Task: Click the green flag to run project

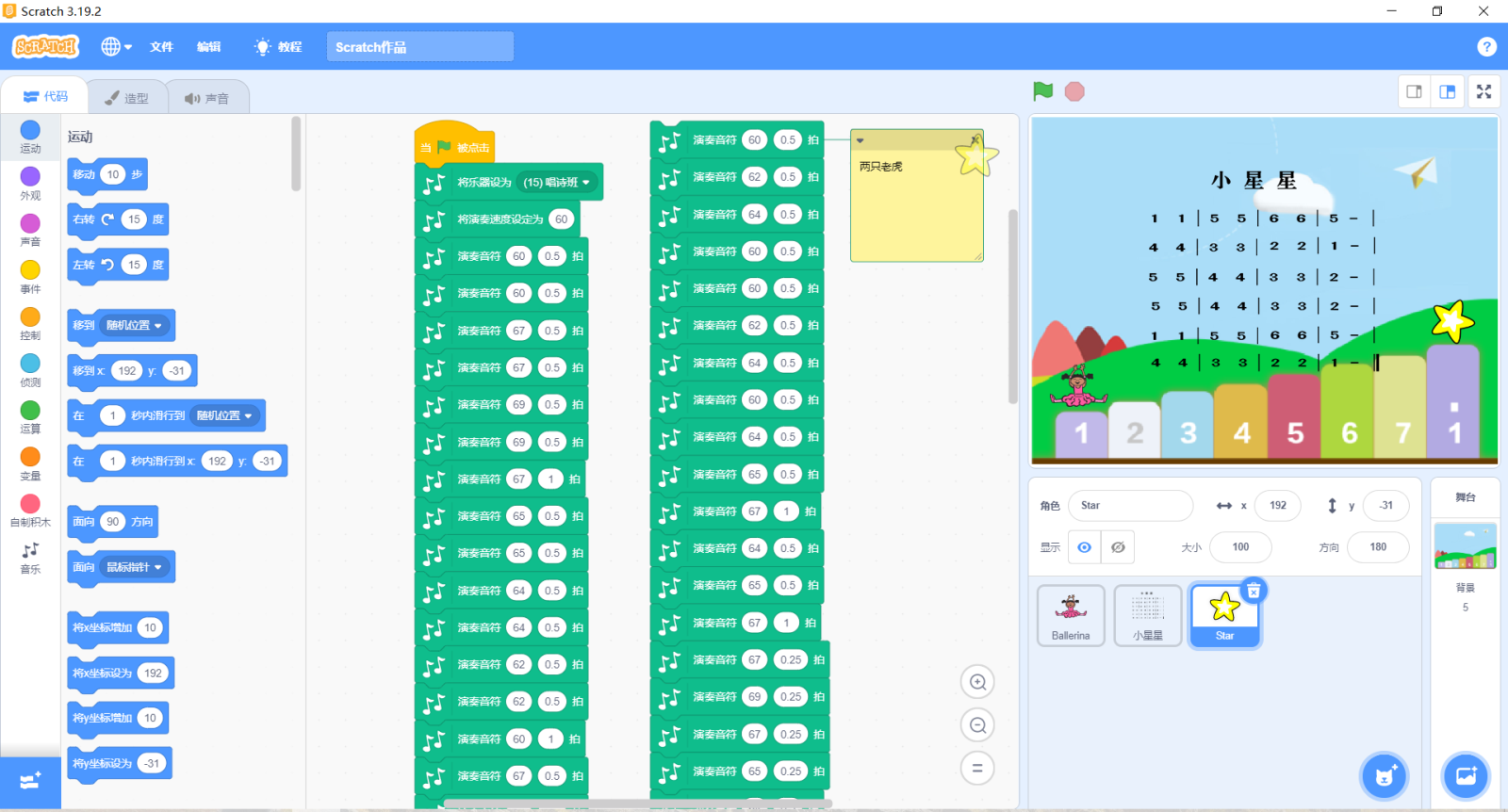Action: point(1042,91)
